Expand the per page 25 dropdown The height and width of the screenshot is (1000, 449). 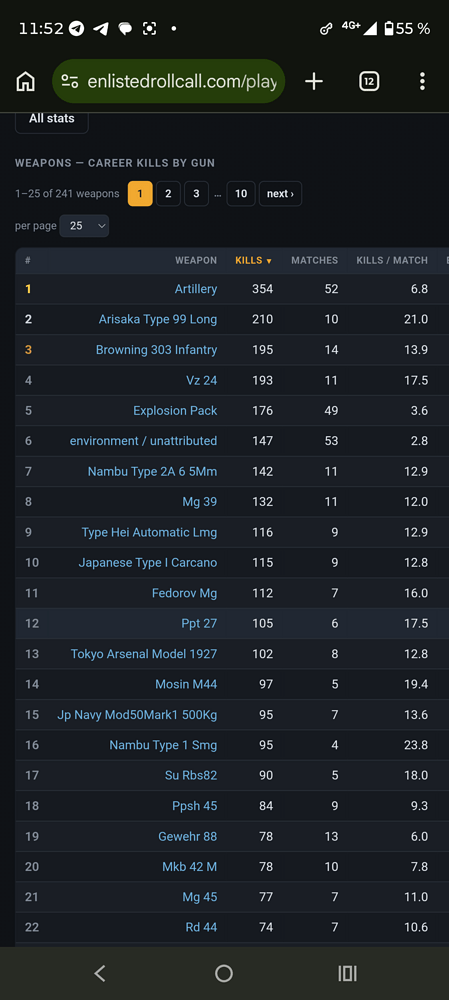pos(84,226)
